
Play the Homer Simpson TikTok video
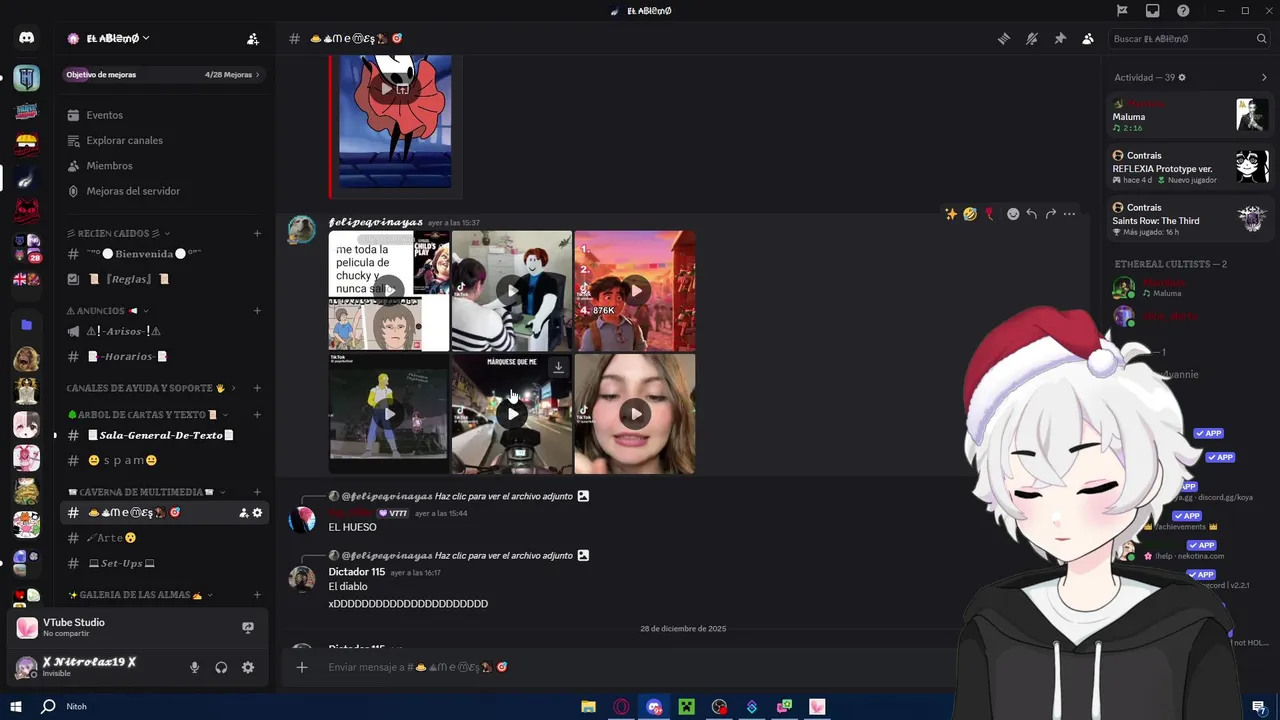coord(389,414)
